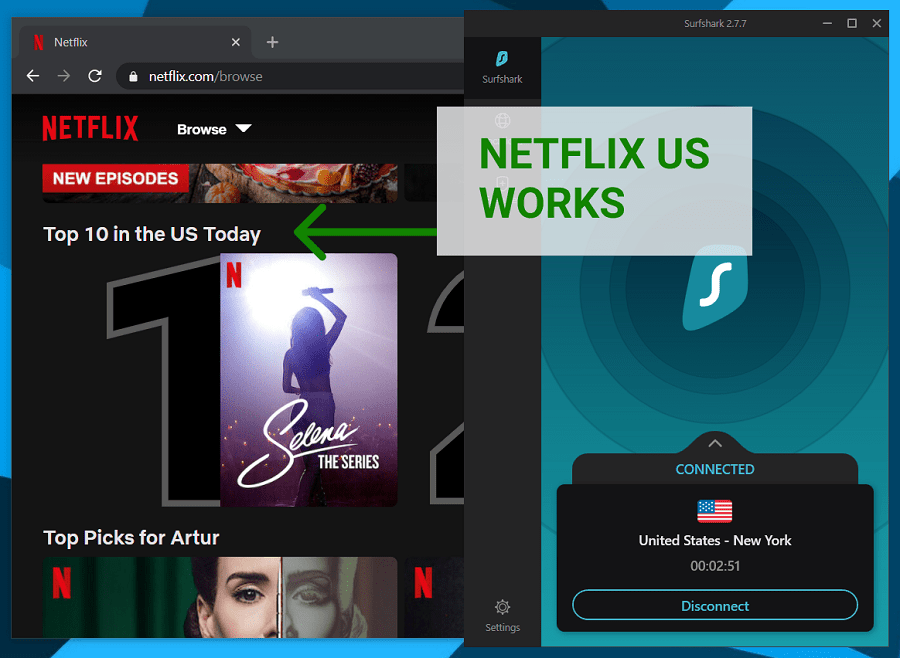Click the 'Top Picks for Artur' heading

131,538
